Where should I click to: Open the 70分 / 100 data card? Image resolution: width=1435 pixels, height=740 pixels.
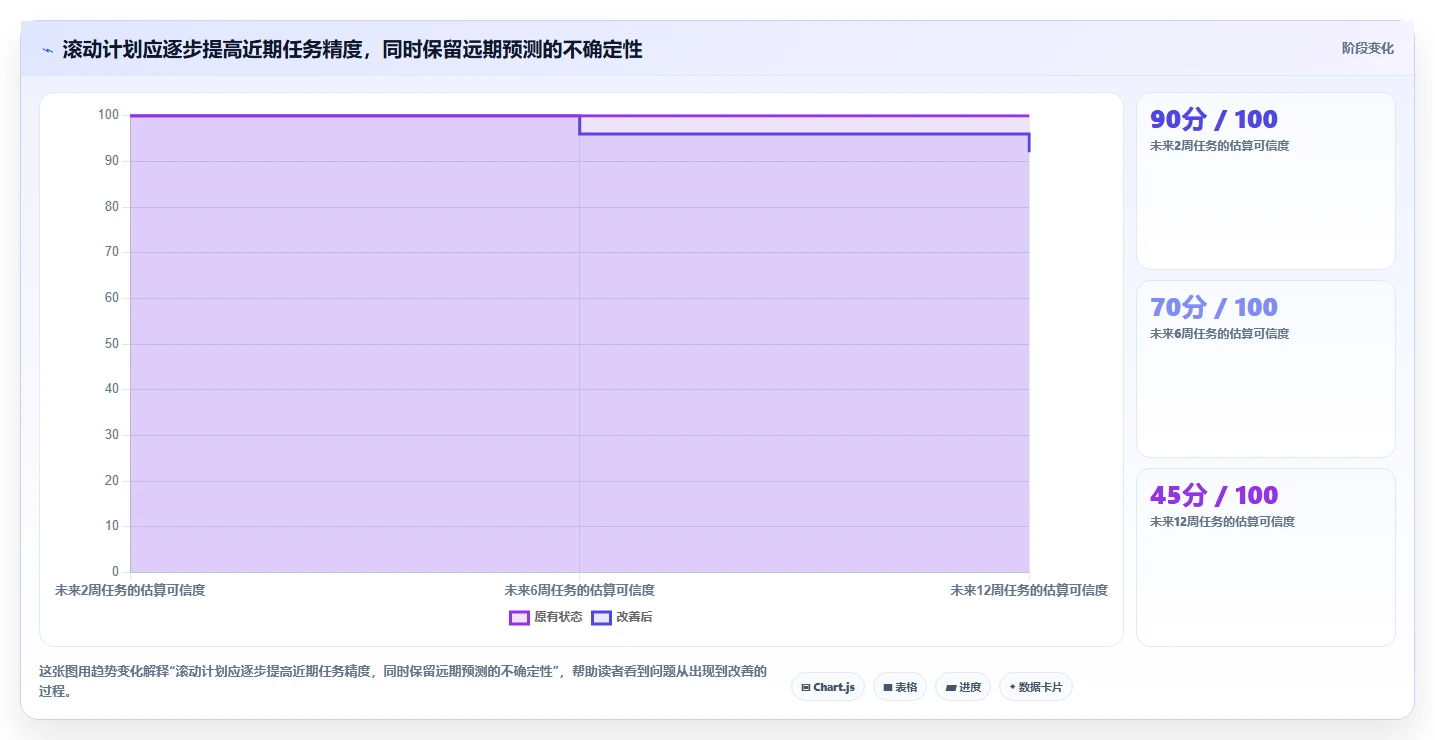pos(1265,369)
